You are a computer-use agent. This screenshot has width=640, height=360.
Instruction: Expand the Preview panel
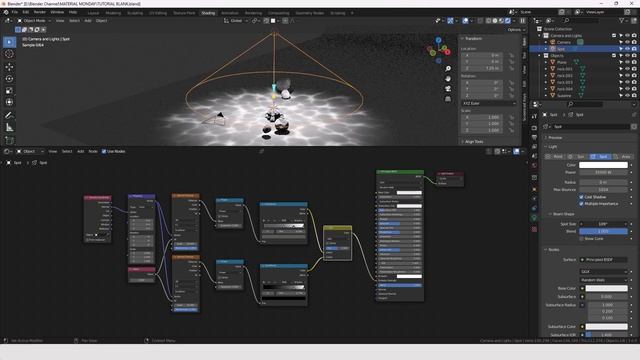[555, 138]
